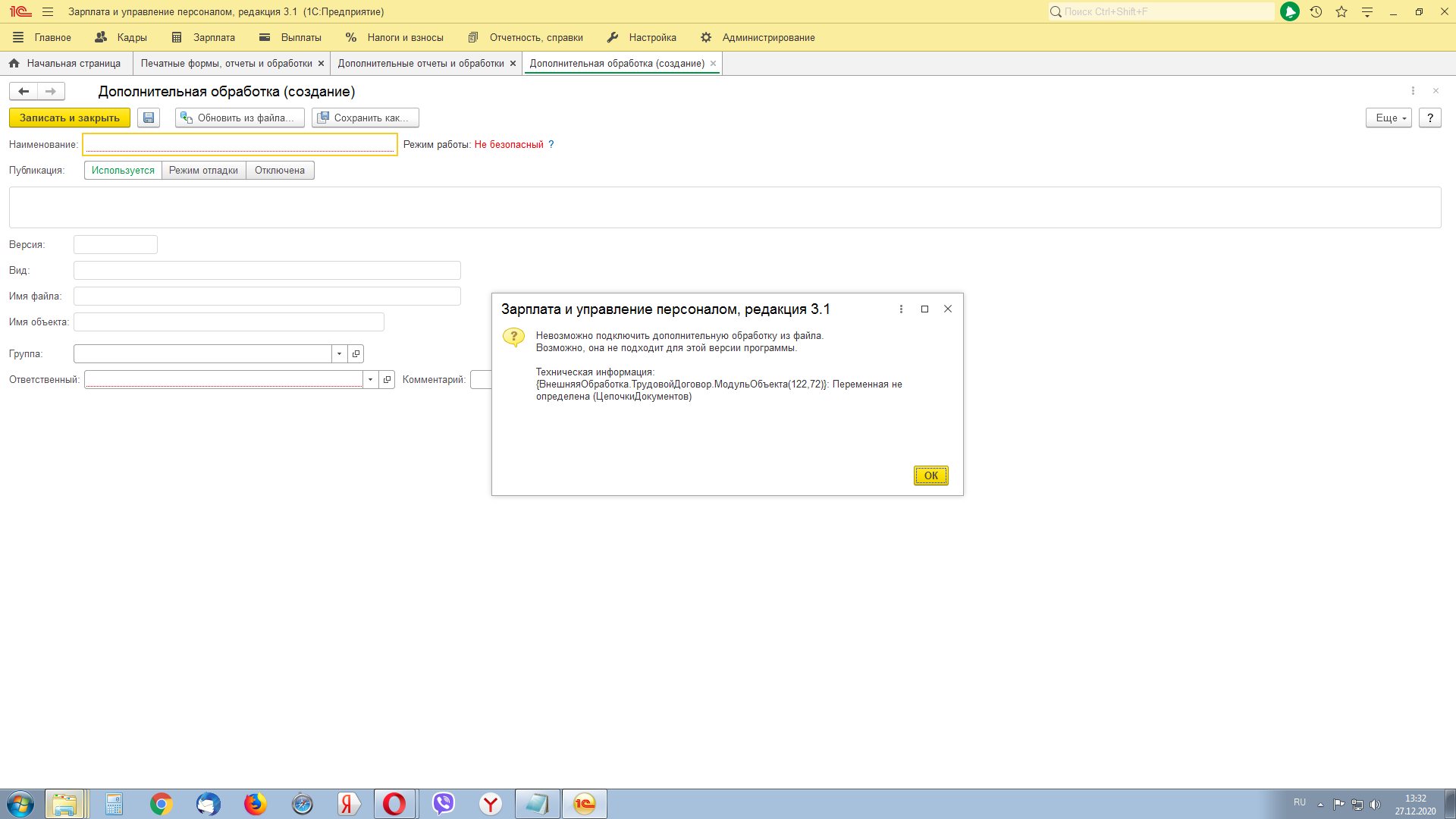Open dialog's three-dot options icon
This screenshot has height=819, width=1456.
[901, 309]
